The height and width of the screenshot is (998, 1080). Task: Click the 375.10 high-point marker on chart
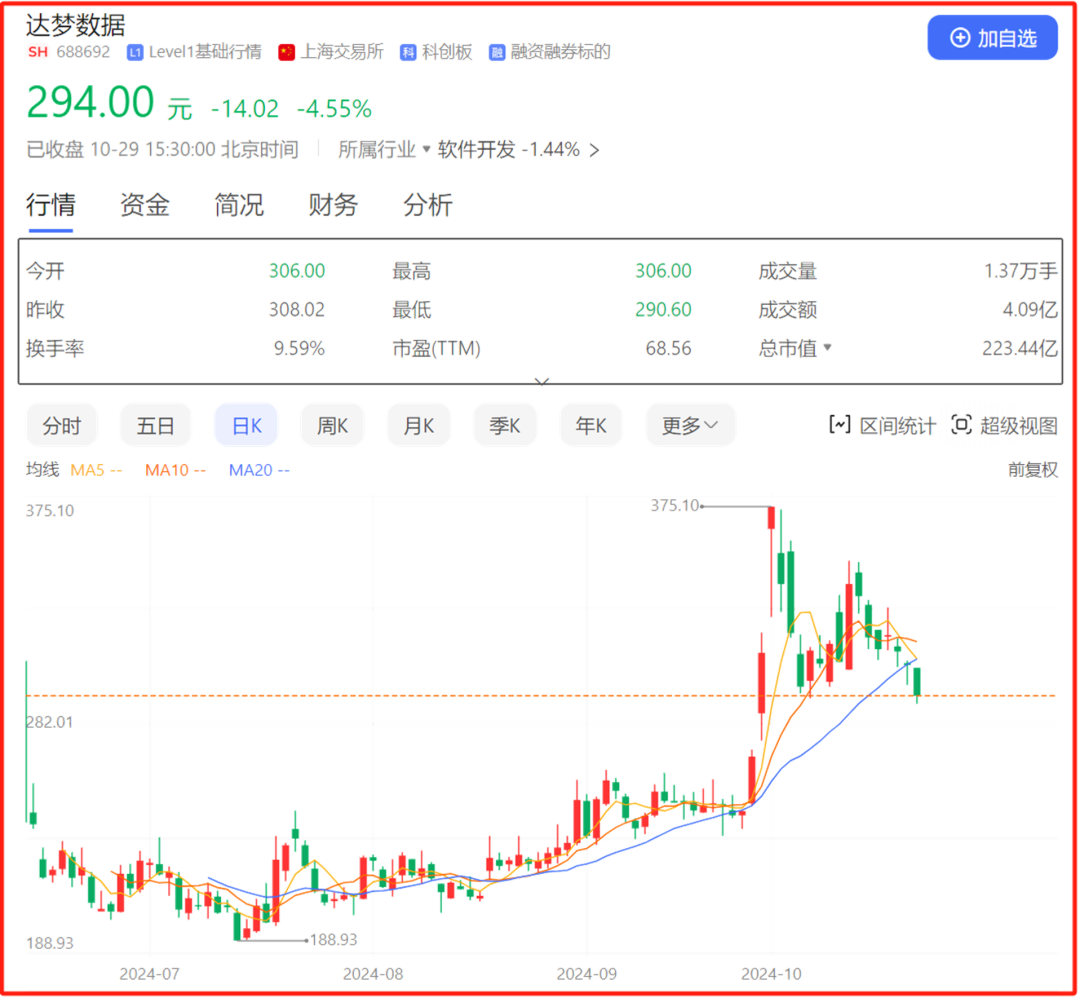[675, 506]
